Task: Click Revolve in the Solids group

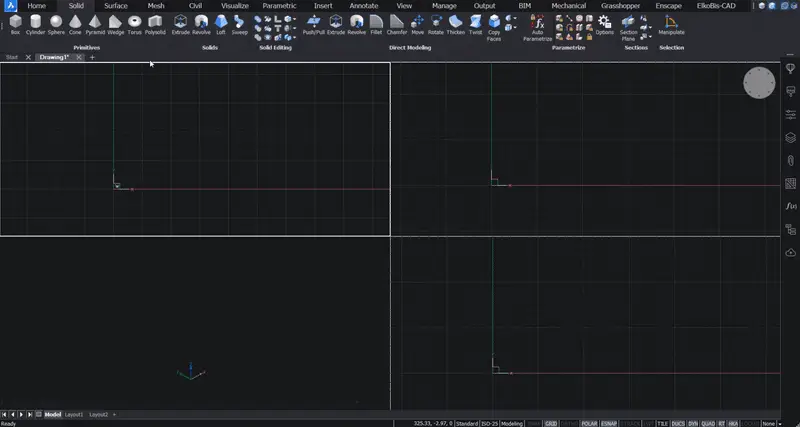Action: coord(202,24)
